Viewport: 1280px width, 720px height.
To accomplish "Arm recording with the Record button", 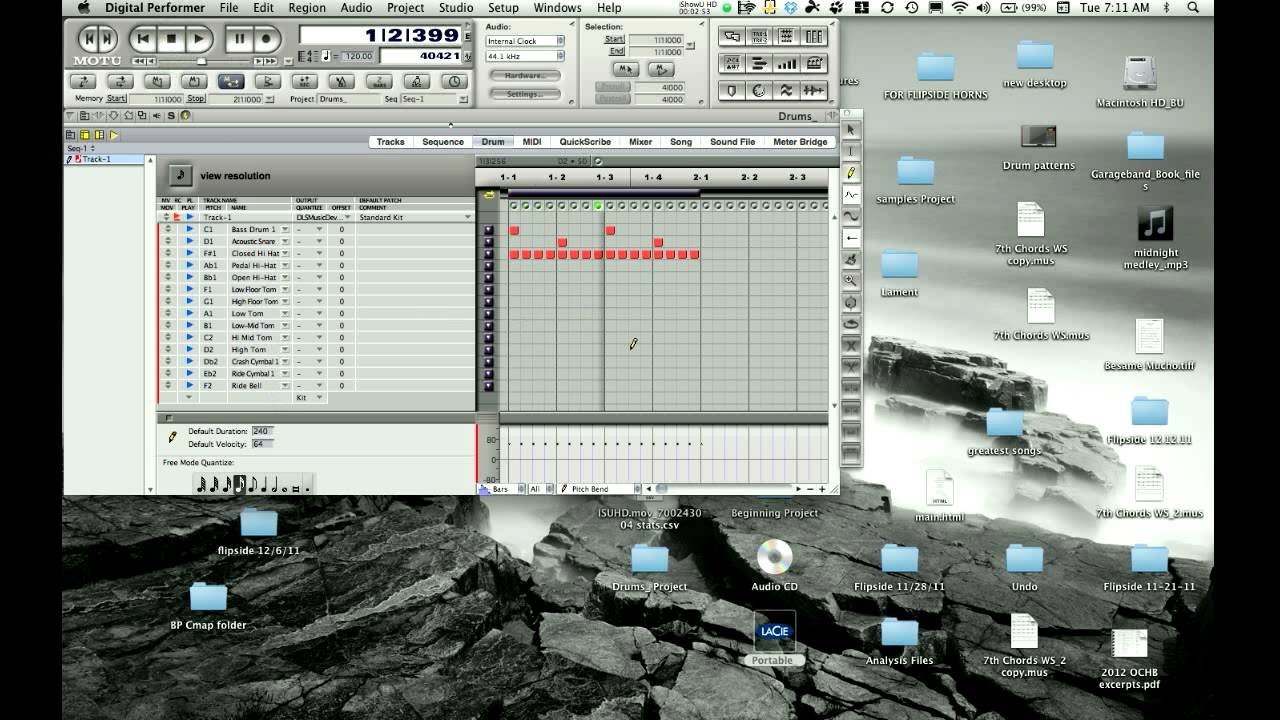I will pyautogui.click(x=266, y=39).
